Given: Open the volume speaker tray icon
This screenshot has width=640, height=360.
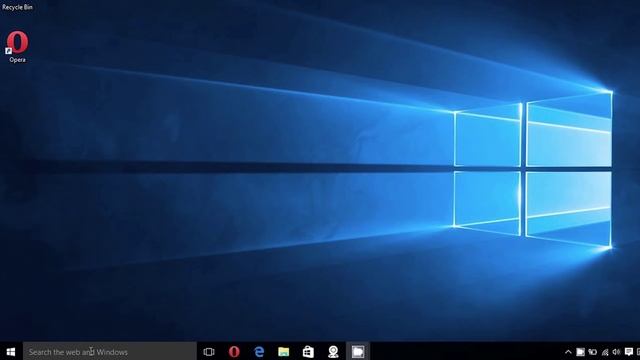Looking at the screenshot, I should (616, 352).
